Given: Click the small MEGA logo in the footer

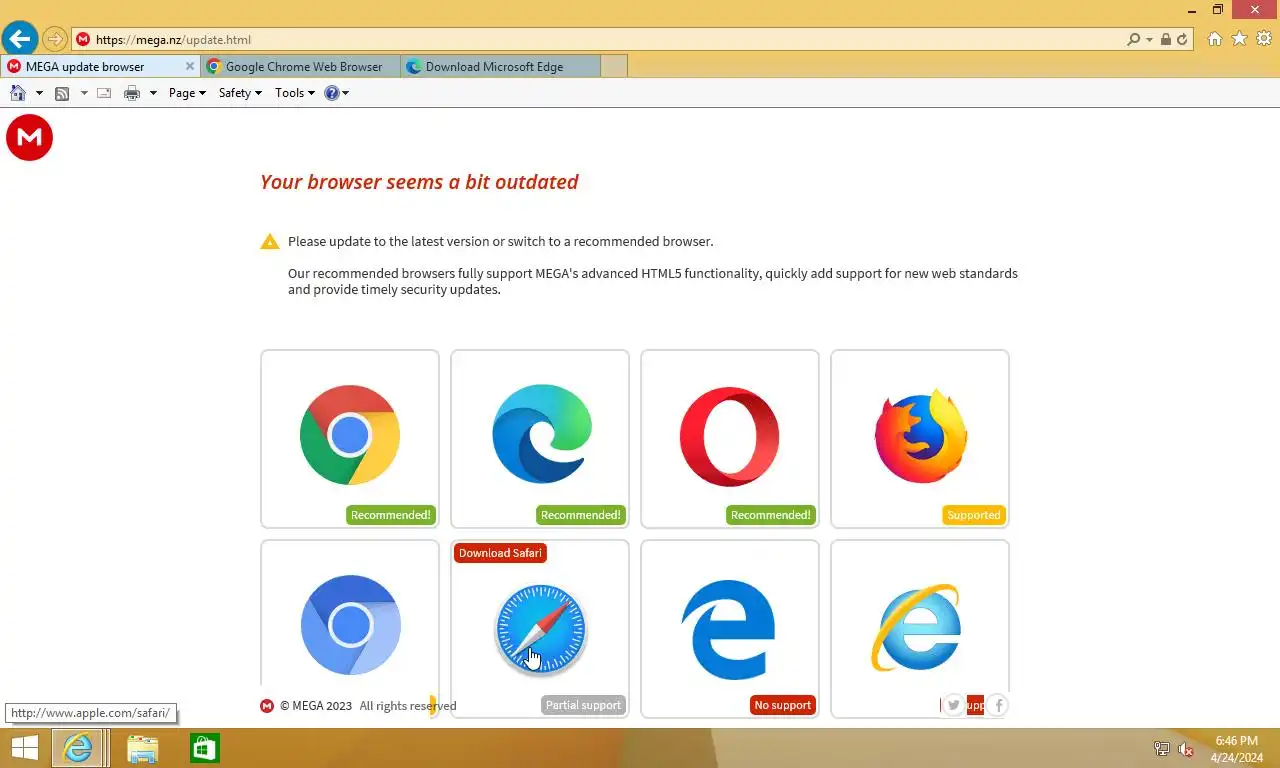Looking at the screenshot, I should pos(267,706).
